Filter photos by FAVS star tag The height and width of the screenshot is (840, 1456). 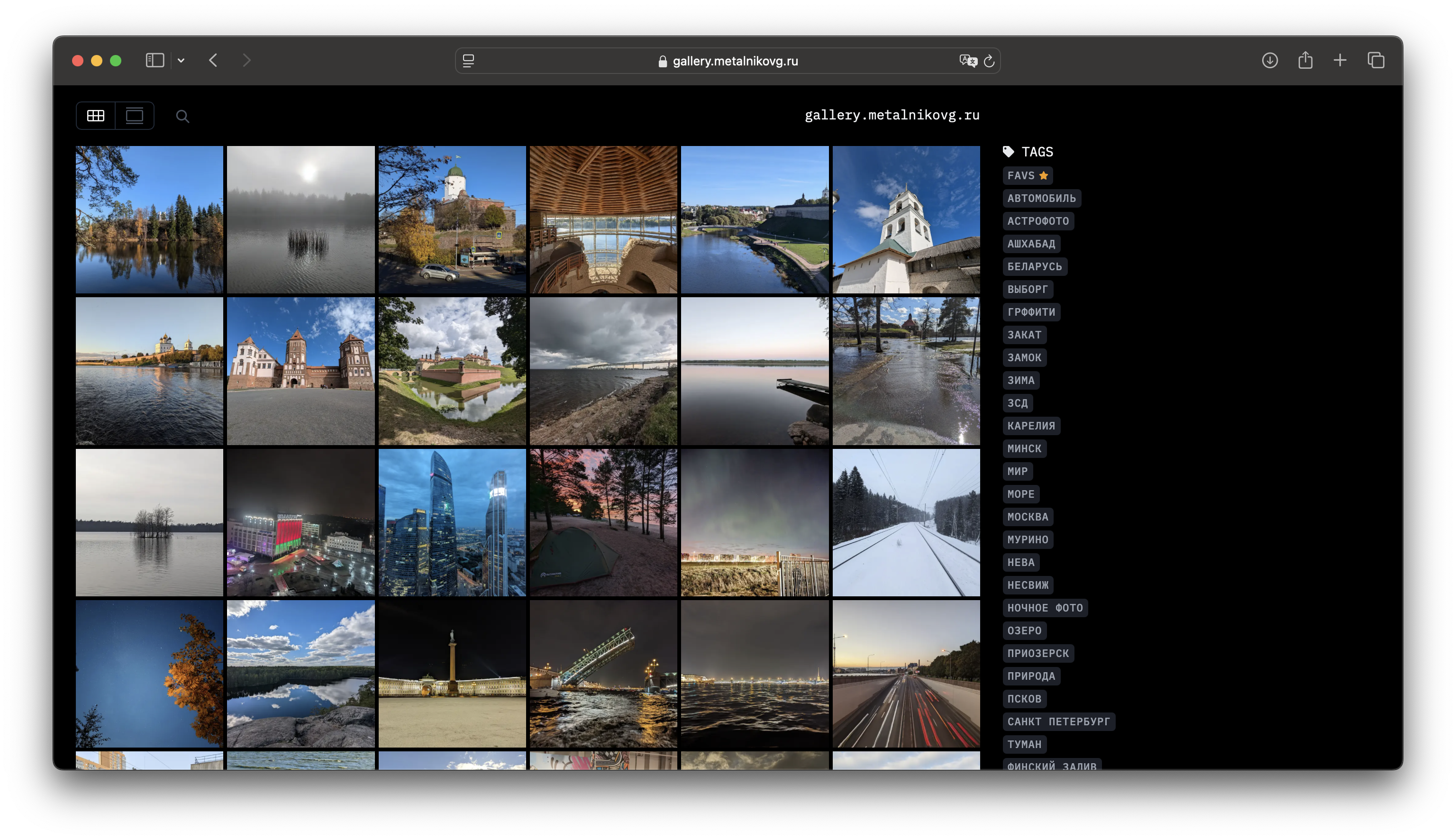click(1027, 175)
